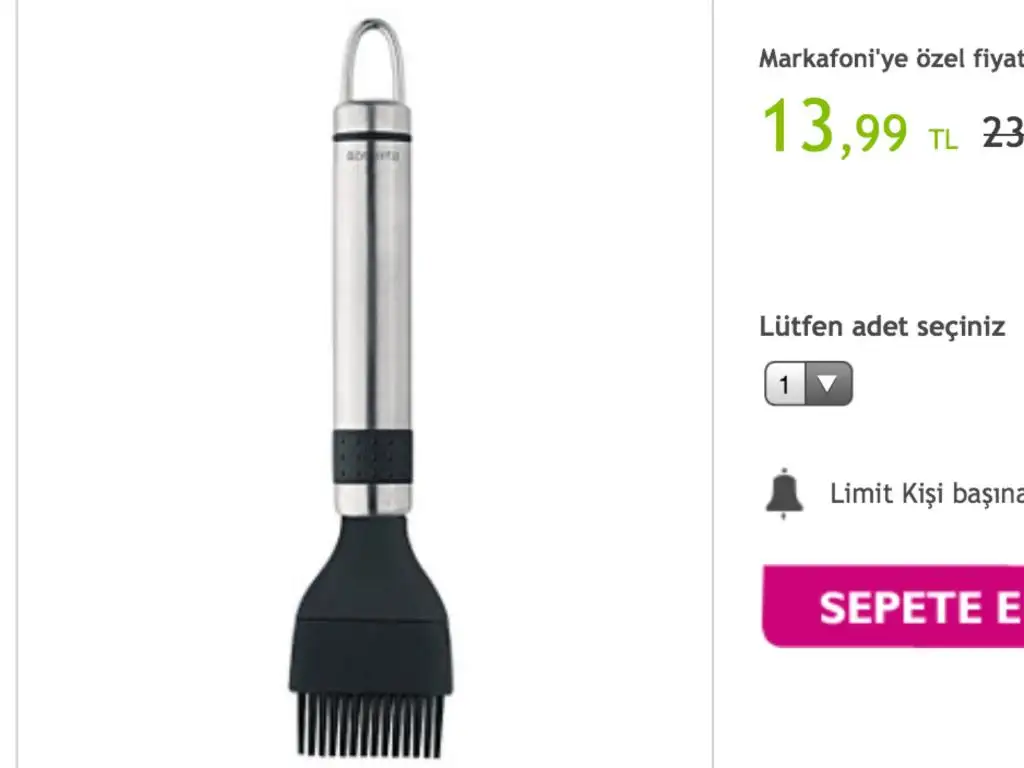Click the steel cap below the hanging loop

click(372, 116)
